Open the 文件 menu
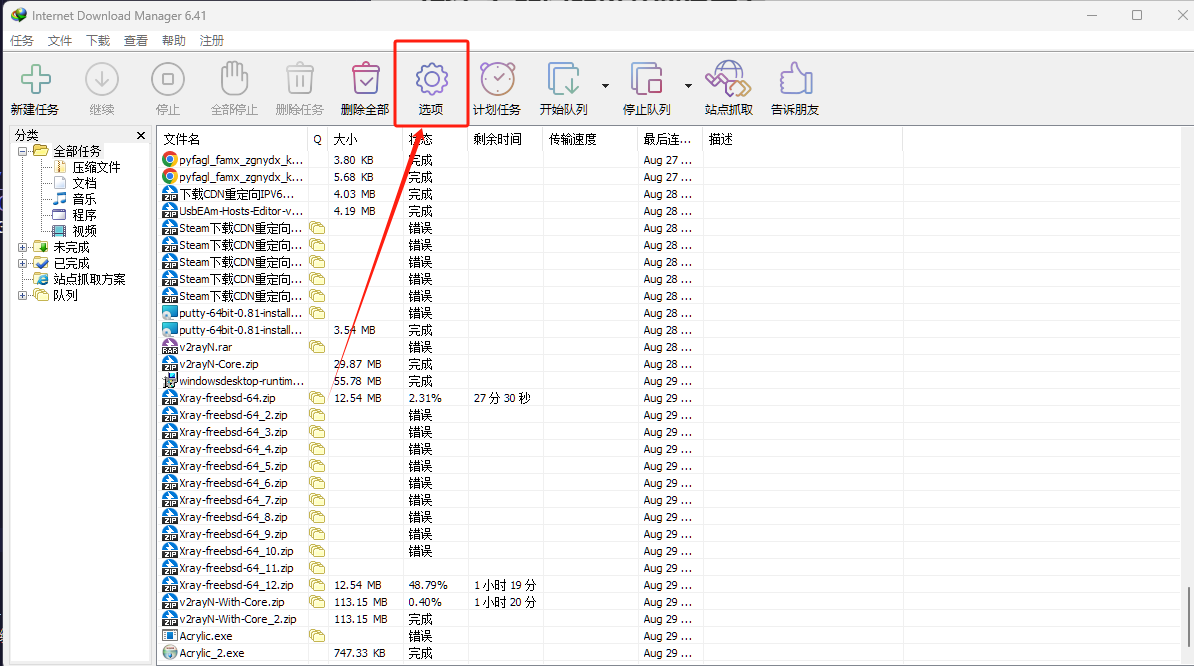 pyautogui.click(x=59, y=40)
